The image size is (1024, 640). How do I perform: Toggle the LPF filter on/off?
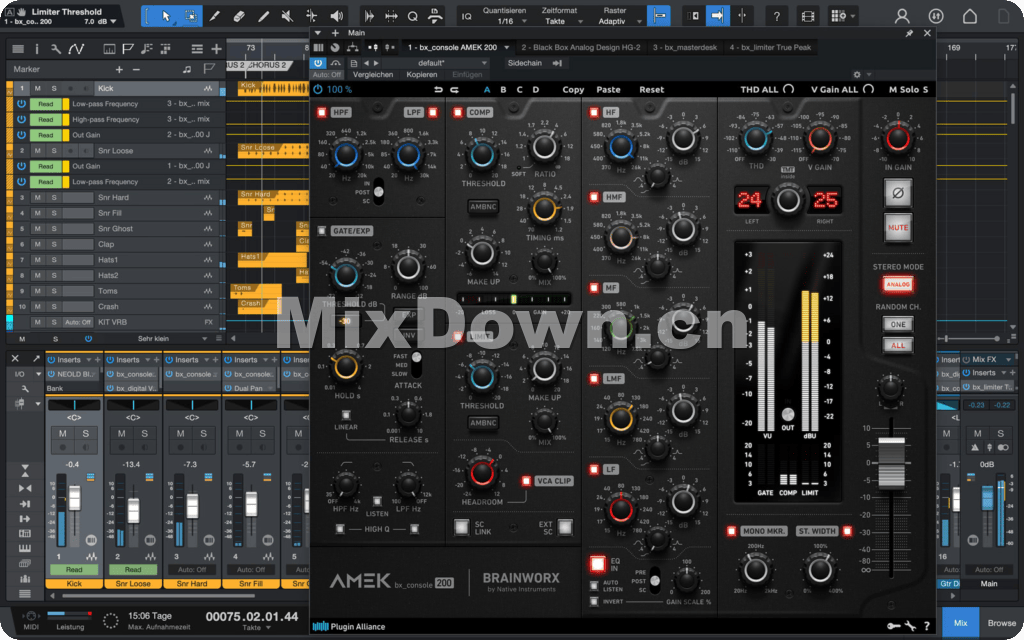point(432,112)
